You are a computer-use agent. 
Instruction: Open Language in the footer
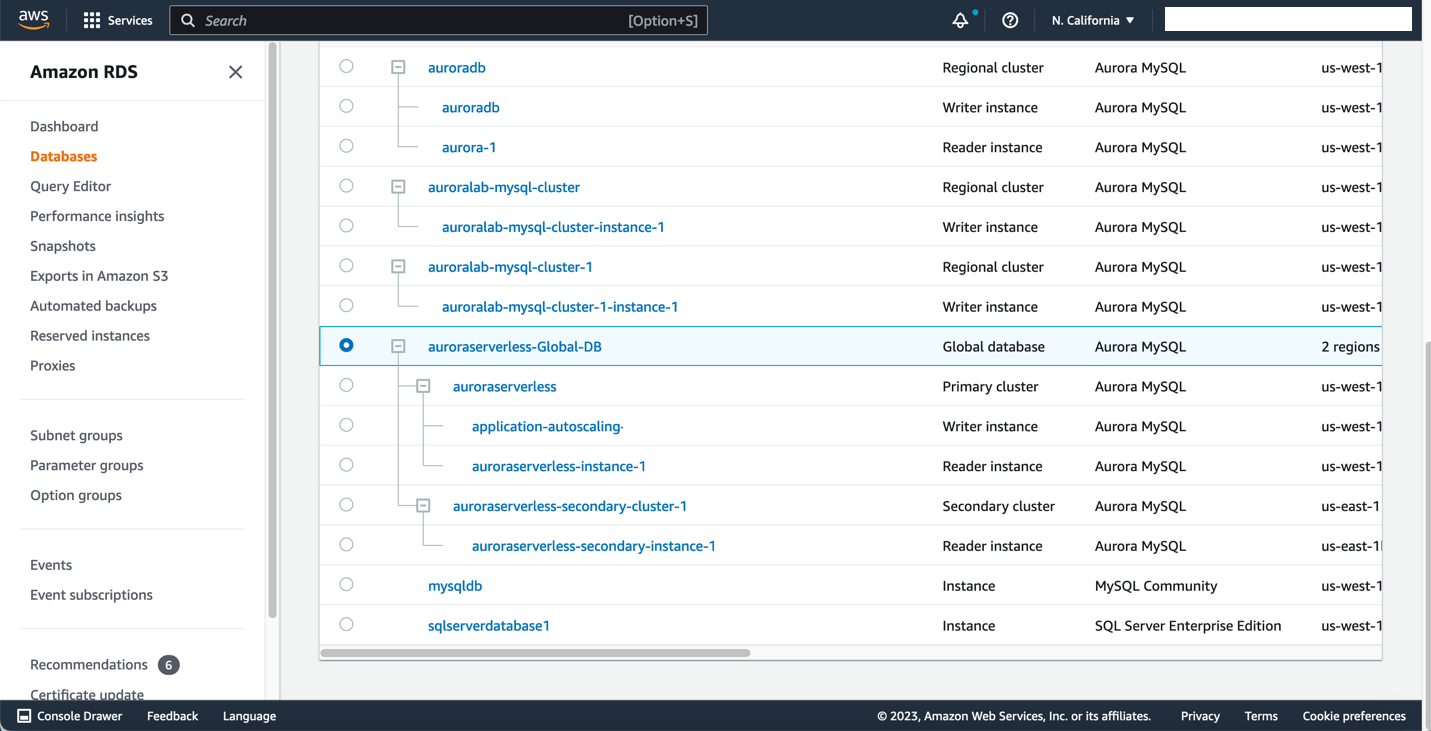click(249, 716)
